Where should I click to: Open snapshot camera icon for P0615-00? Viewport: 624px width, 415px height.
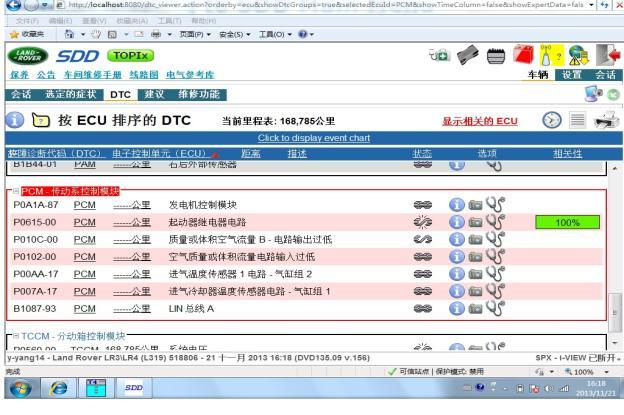pyautogui.click(x=475, y=222)
